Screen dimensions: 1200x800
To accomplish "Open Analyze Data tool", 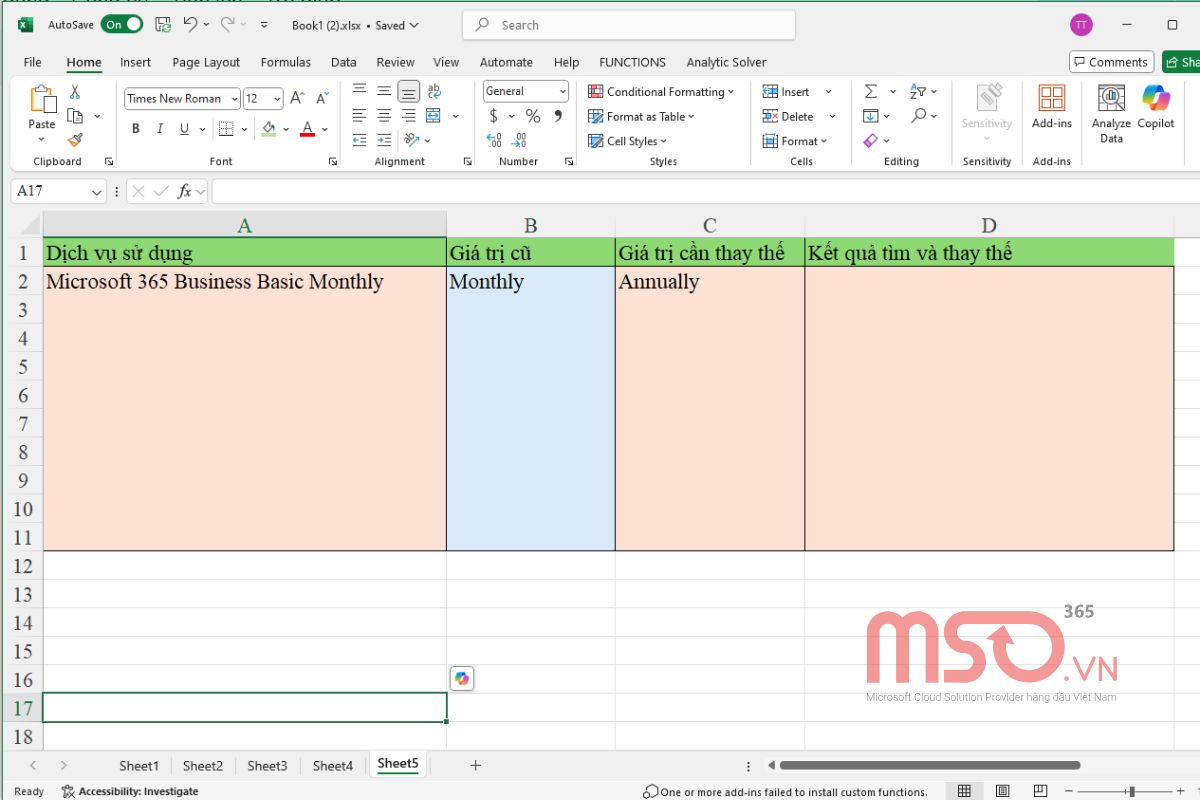I will click(1111, 114).
